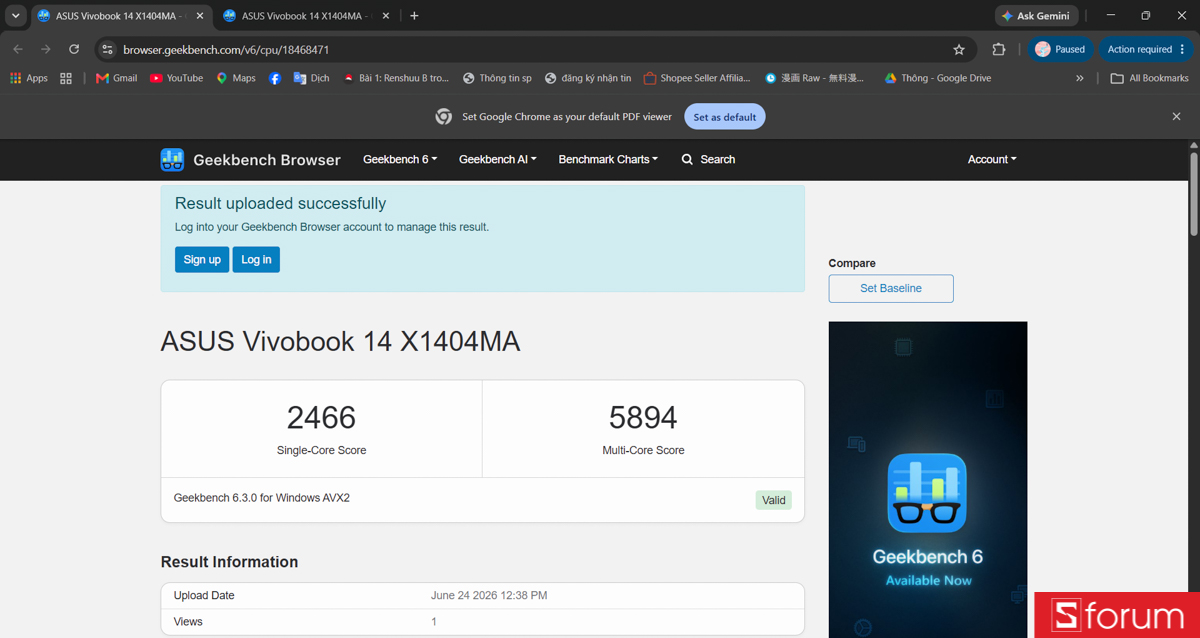
Task: Click the tab groups grid icon
Action: (x=66, y=78)
